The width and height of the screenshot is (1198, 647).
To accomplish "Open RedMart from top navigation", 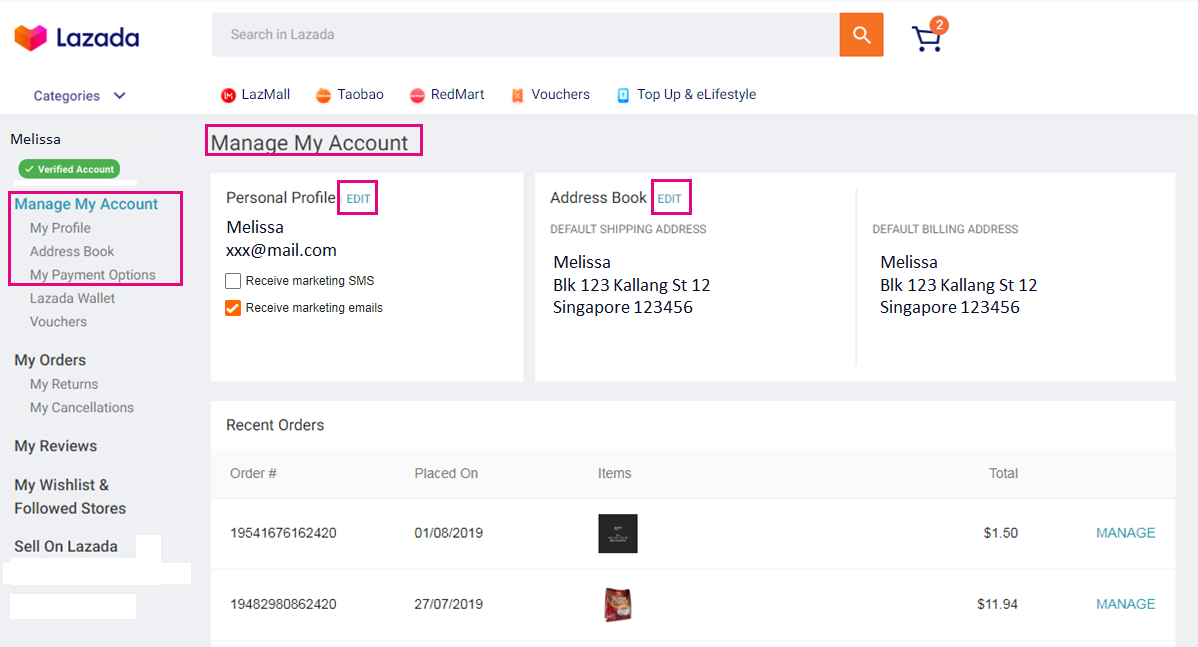I will click(457, 95).
